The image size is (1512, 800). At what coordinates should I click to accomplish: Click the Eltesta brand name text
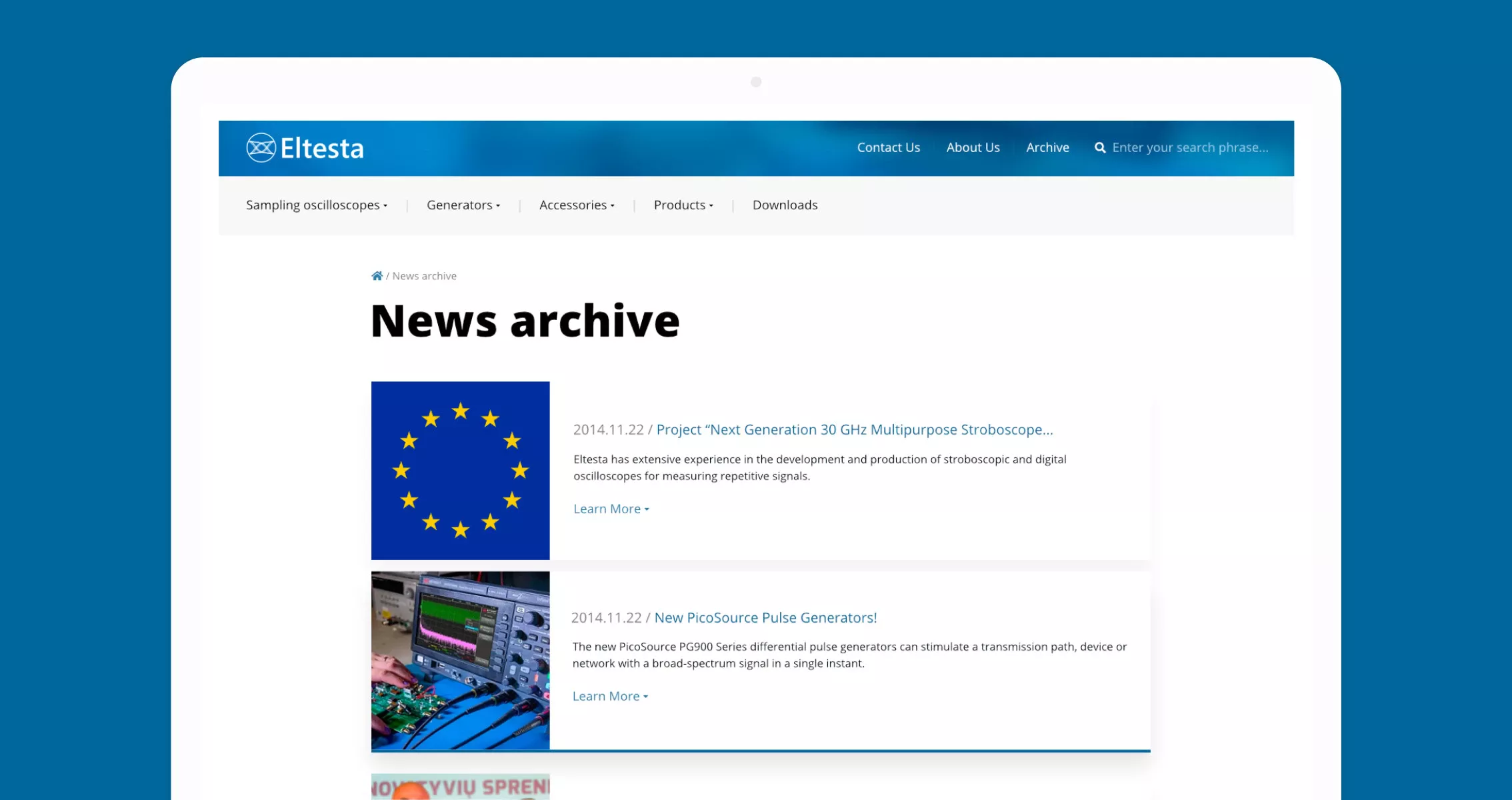(x=322, y=148)
